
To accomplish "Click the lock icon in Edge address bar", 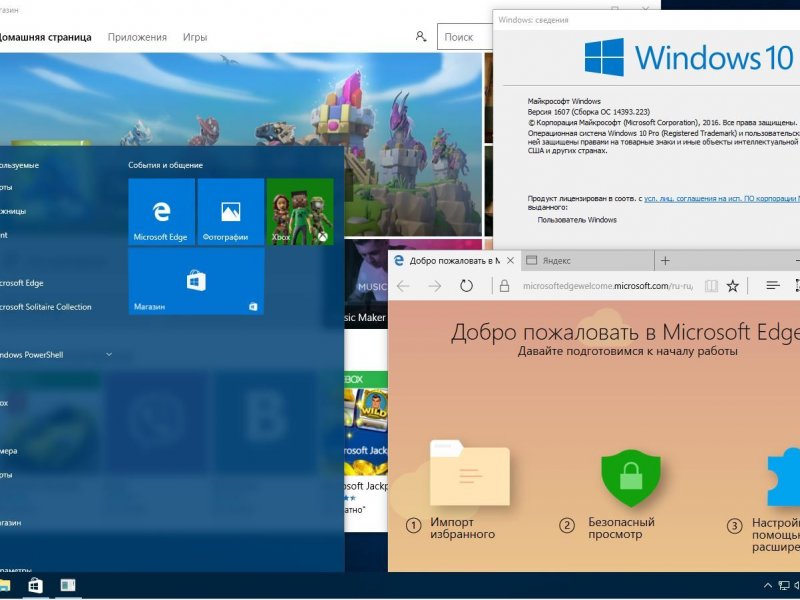I will point(504,286).
